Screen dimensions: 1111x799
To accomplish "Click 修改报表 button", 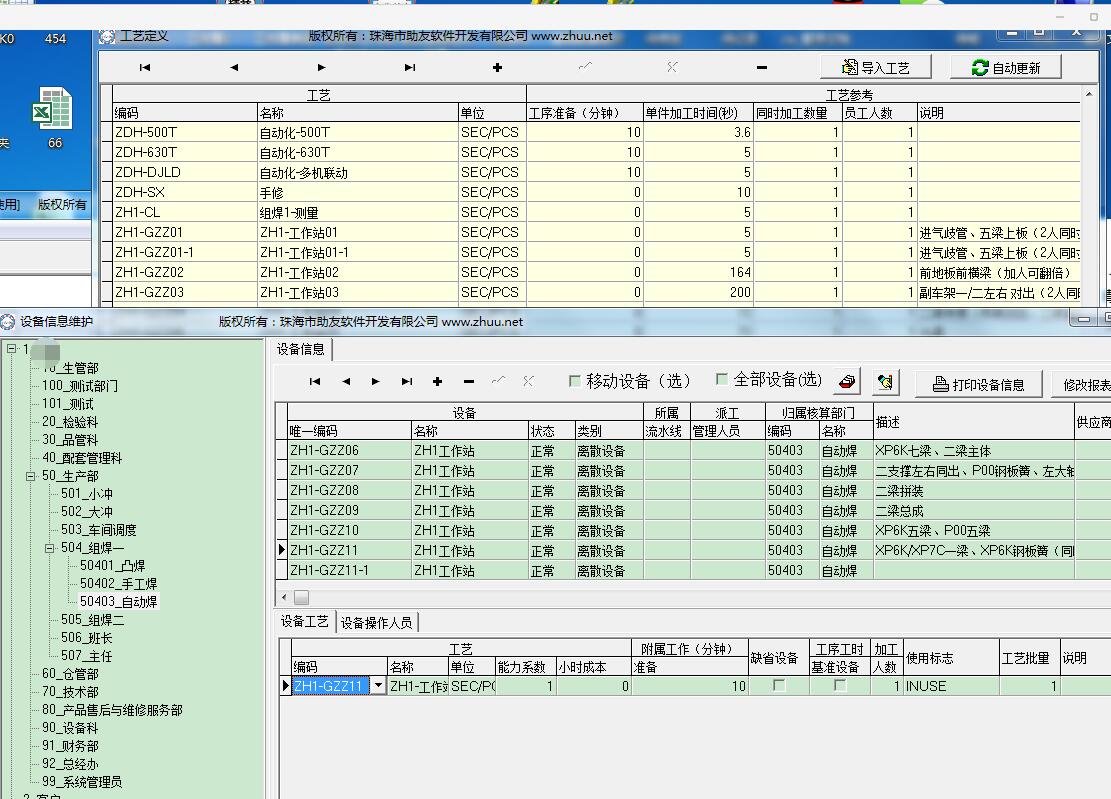I will (x=1084, y=385).
